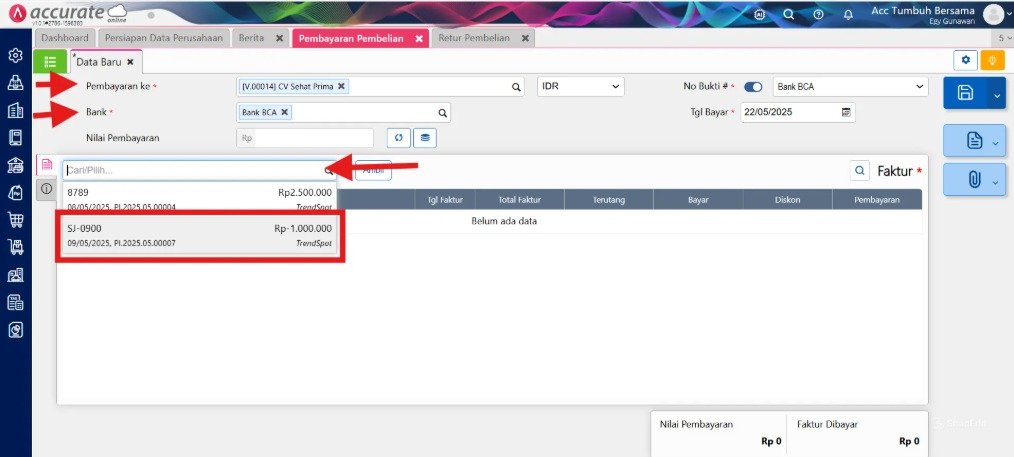Expand the arrow next to save button

click(996, 96)
